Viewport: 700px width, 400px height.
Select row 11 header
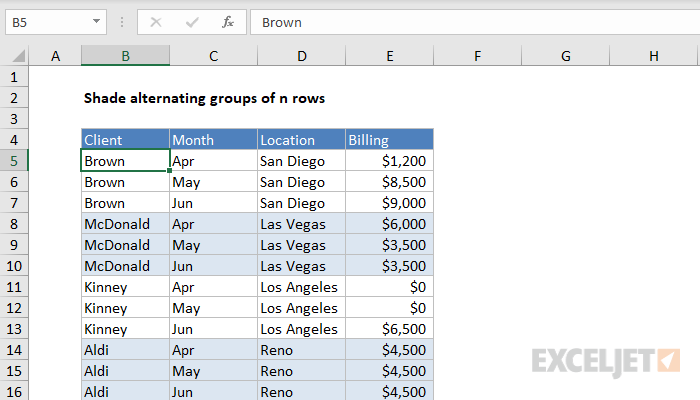click(14, 287)
